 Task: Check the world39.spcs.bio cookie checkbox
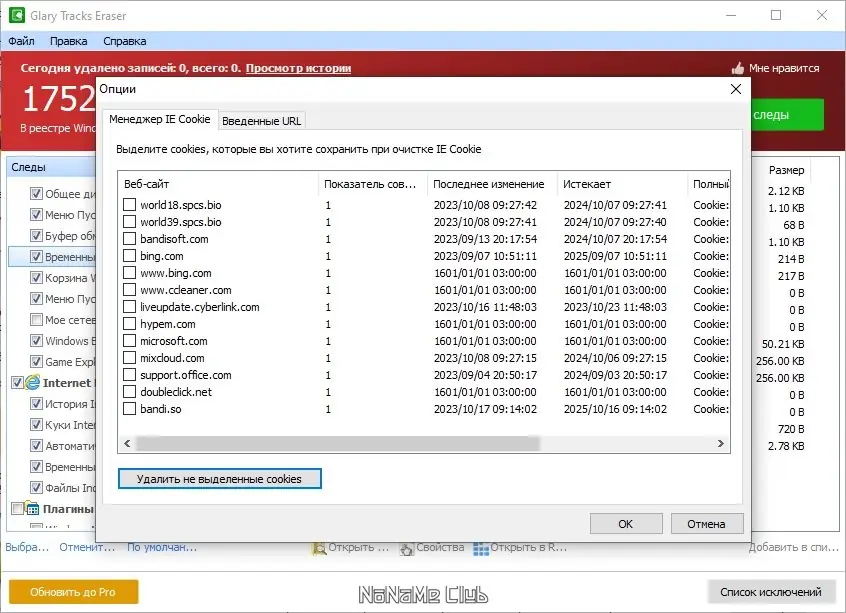point(129,222)
